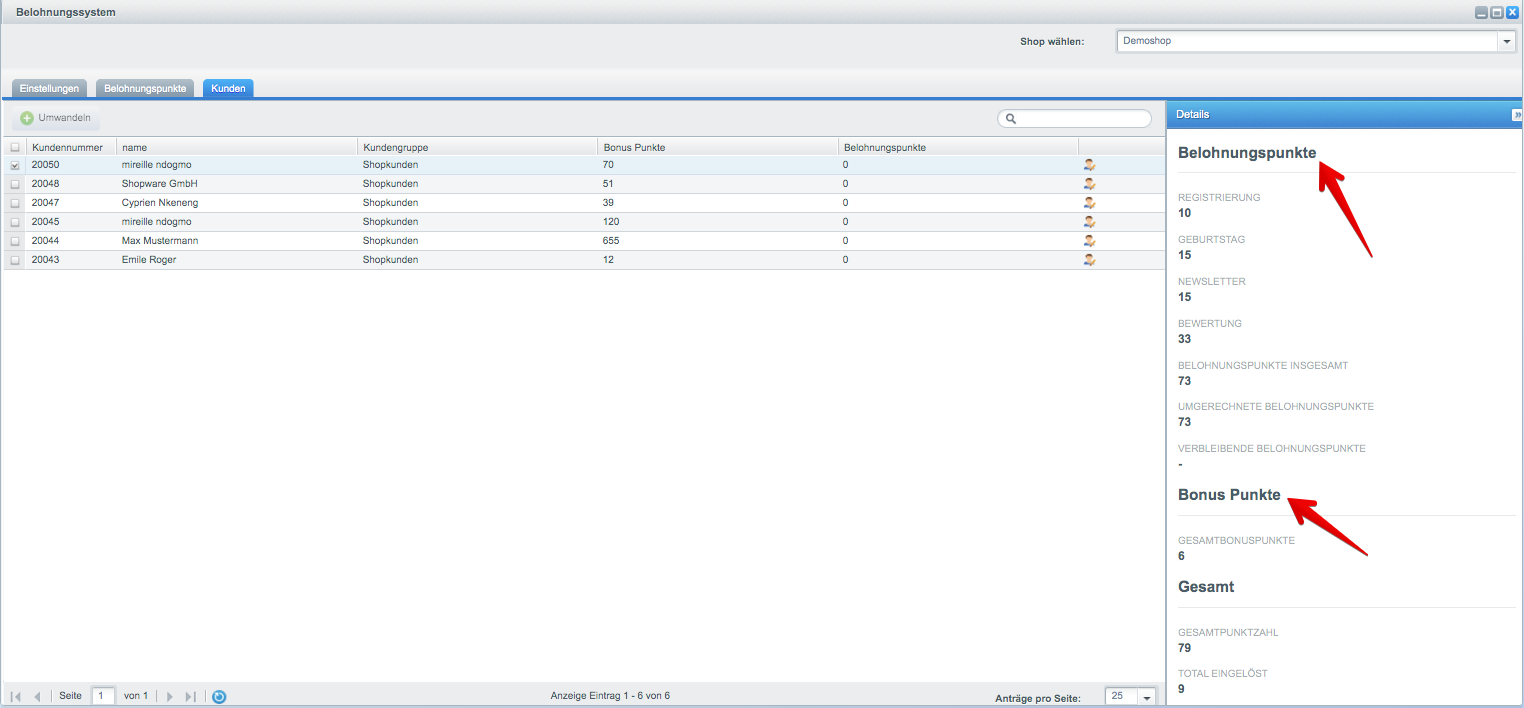Viewport: 1524px width, 708px height.
Task: Switch to the Einstellungen tab
Action: 49,88
